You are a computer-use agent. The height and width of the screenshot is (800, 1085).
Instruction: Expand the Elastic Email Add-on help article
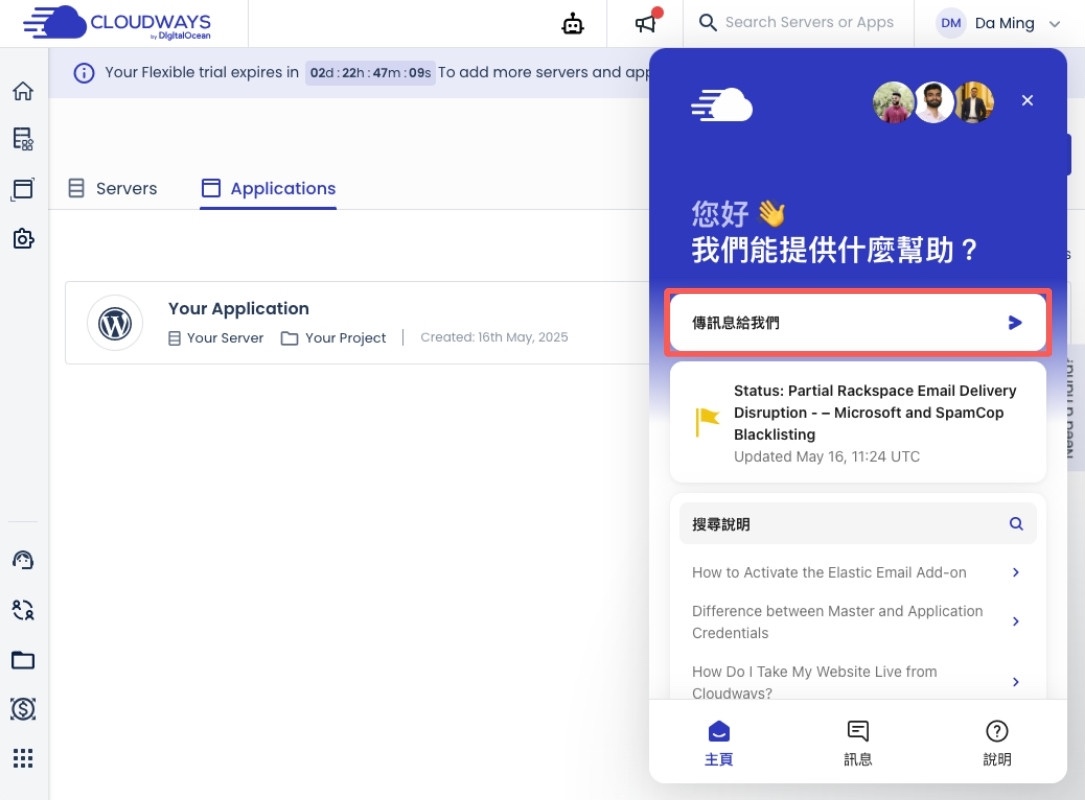point(857,572)
